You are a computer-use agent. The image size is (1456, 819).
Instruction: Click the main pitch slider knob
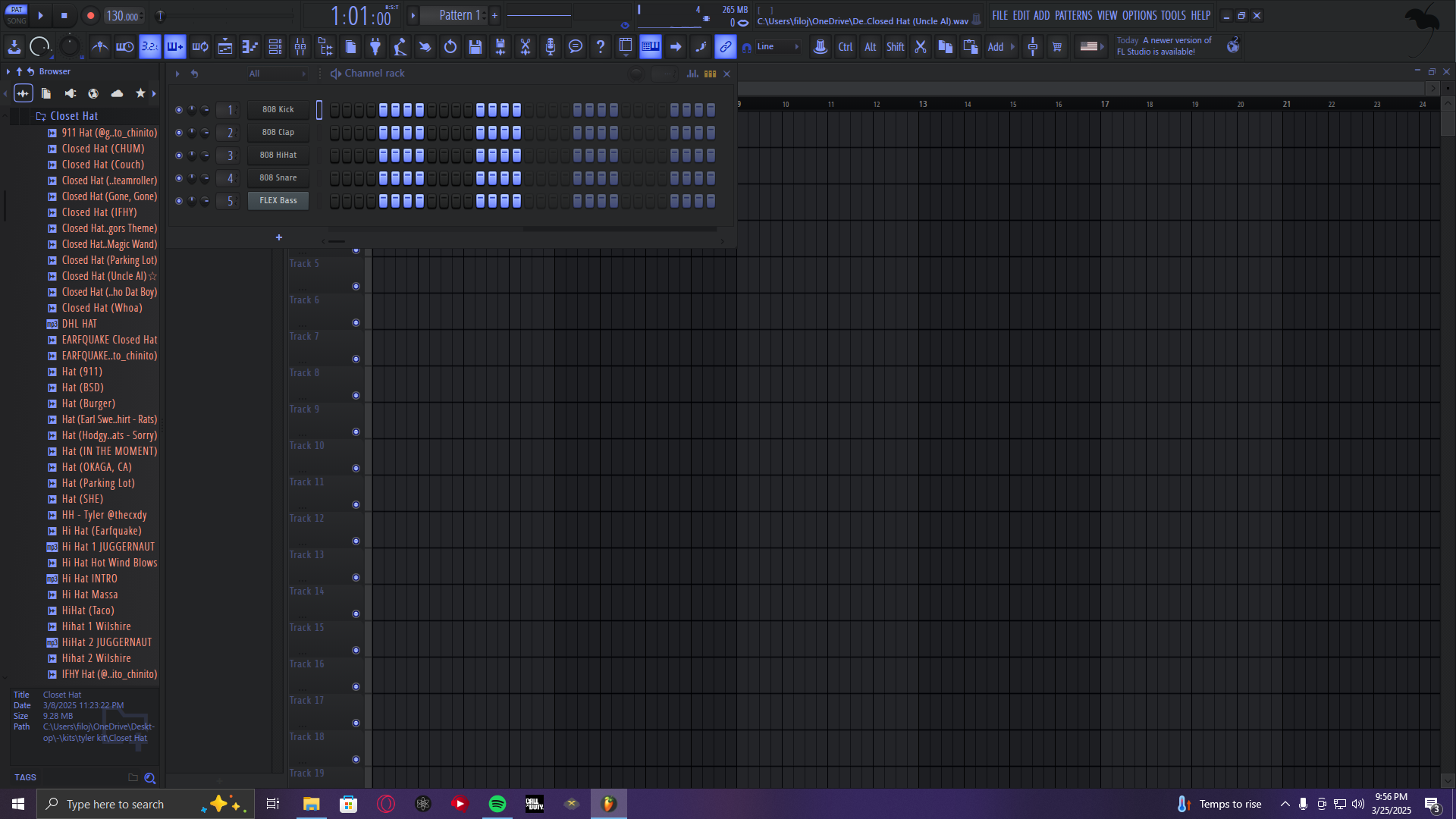pos(161,15)
